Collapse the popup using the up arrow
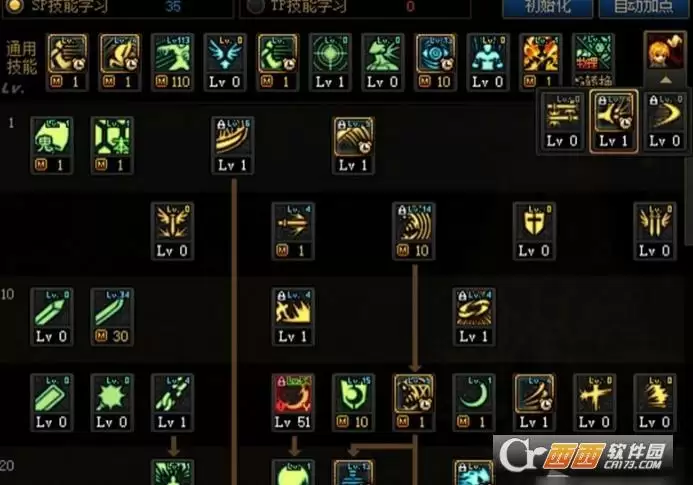693x485 pixels. [x=666, y=80]
